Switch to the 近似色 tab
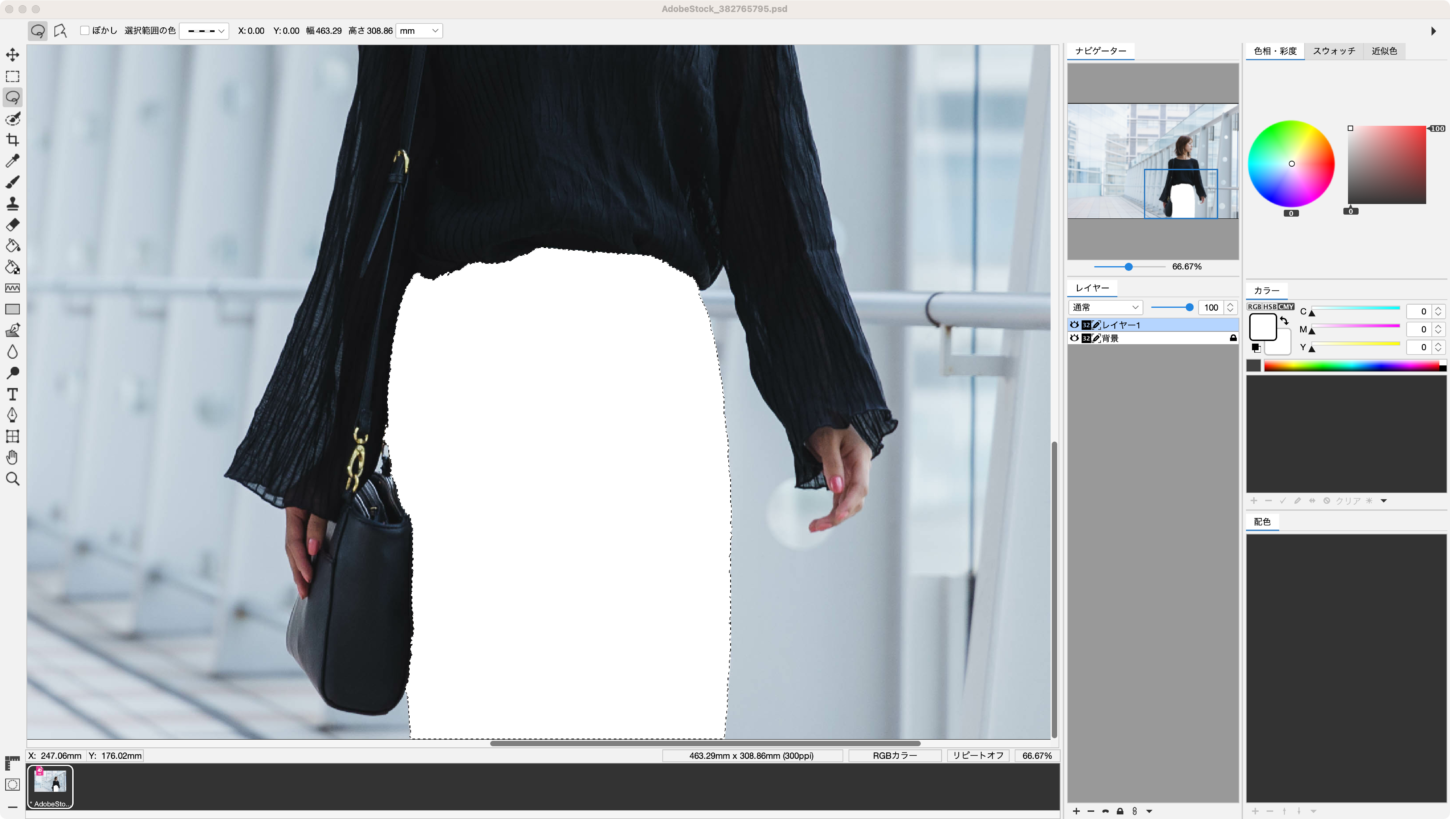 (1384, 51)
